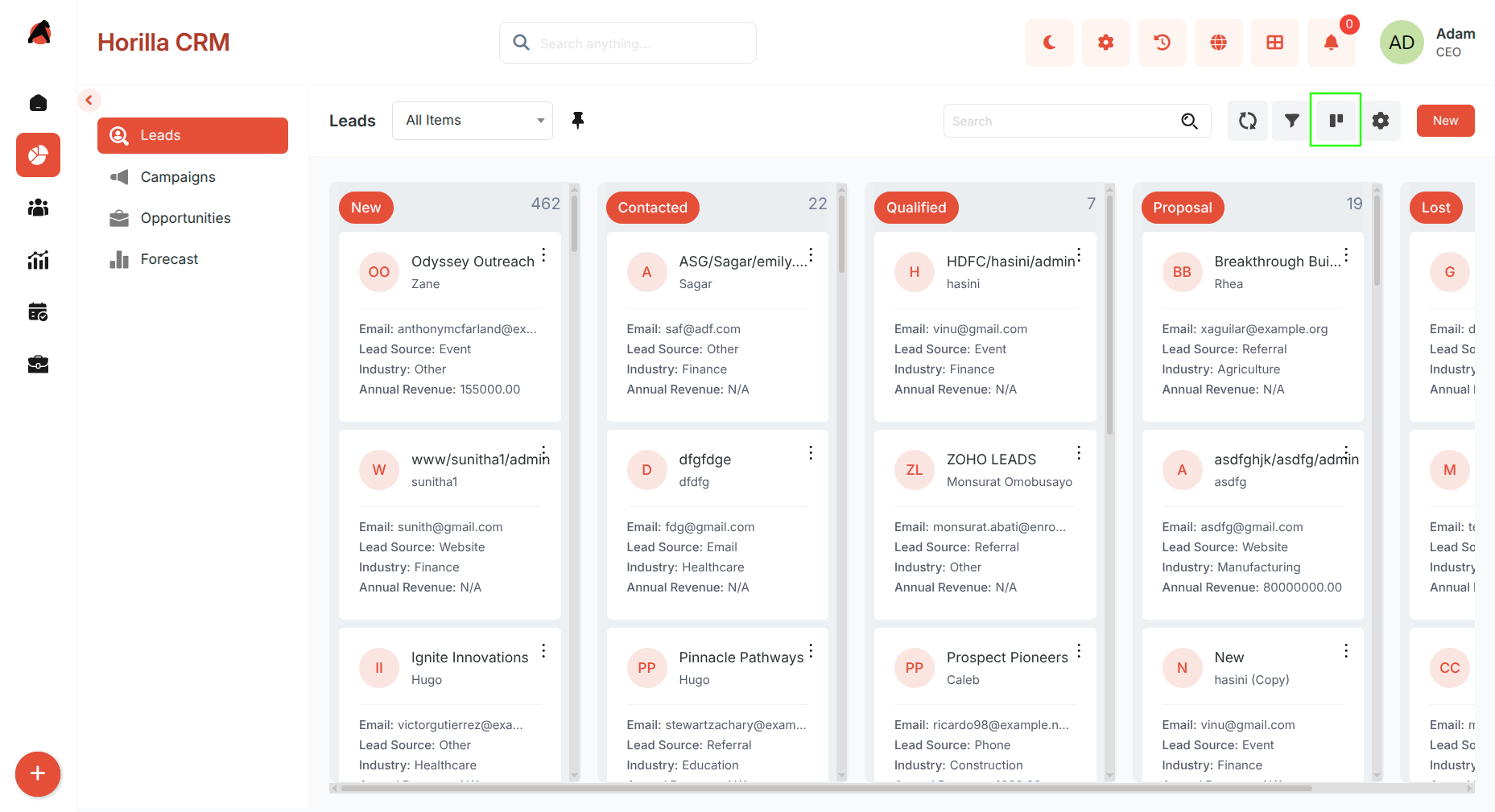Open the grid apps icon in header
Image resolution: width=1495 pixels, height=812 pixels.
click(1274, 43)
